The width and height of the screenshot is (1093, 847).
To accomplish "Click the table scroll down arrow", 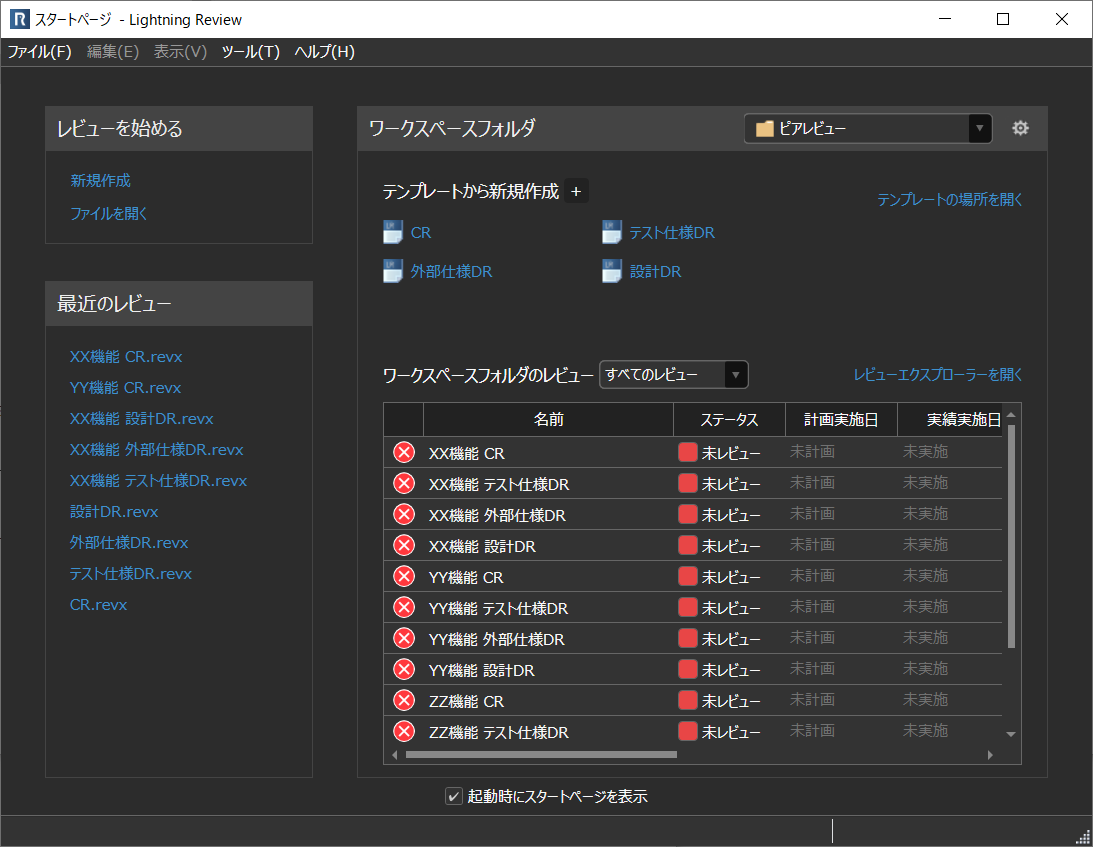I will (1011, 734).
